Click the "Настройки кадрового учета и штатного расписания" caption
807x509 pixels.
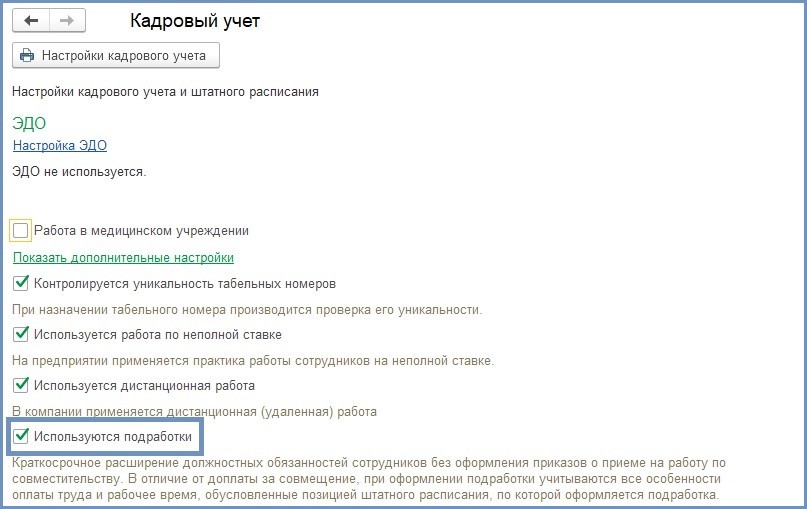pyautogui.click(x=165, y=92)
